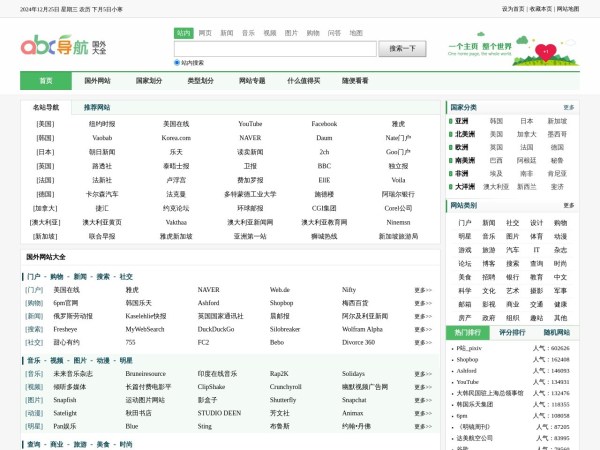The width and height of the screenshot is (600, 450).
Task: Click the green icon beside 欧洲
Action: (x=450, y=146)
